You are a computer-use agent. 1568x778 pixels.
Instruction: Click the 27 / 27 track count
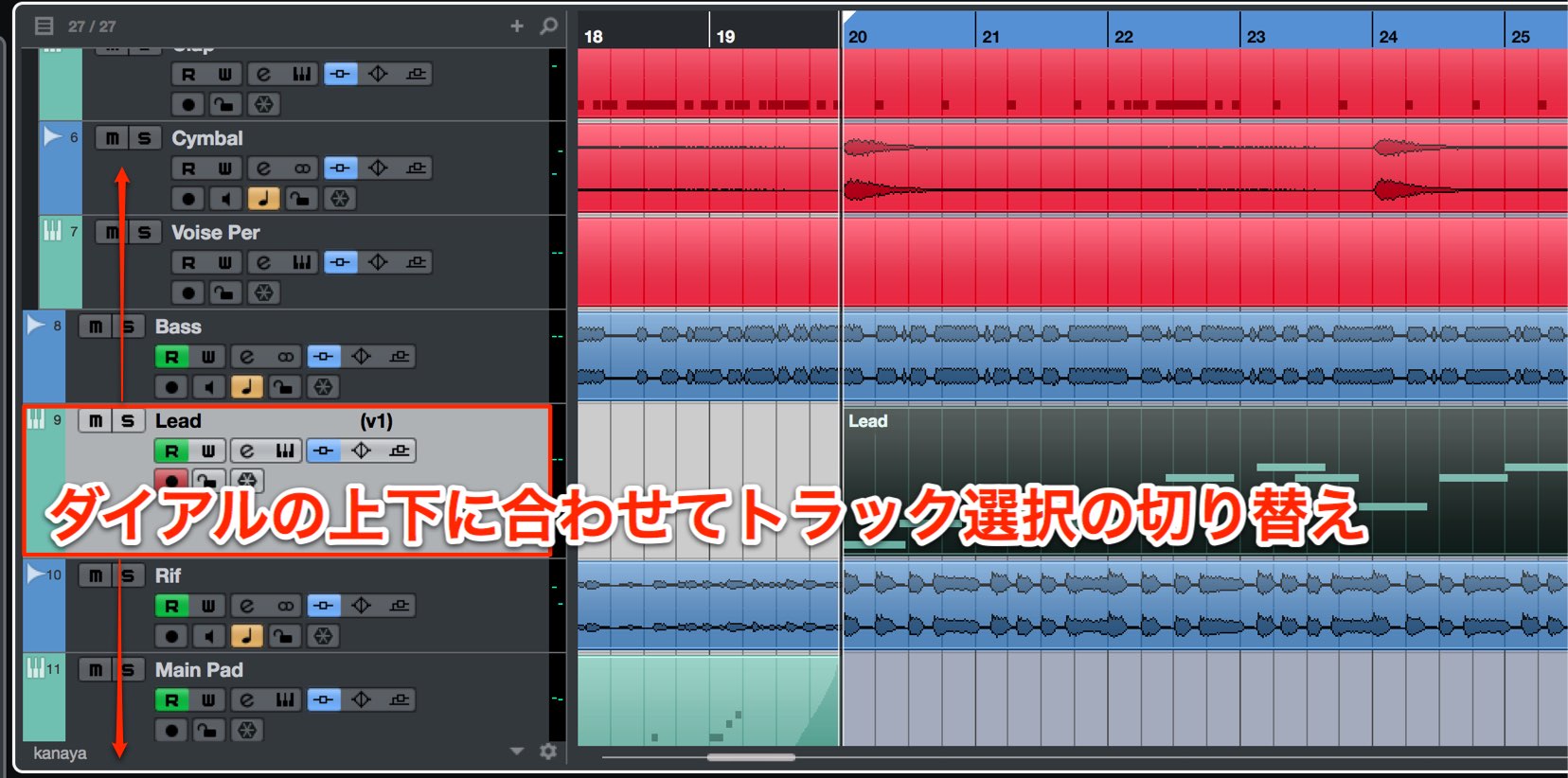click(92, 27)
